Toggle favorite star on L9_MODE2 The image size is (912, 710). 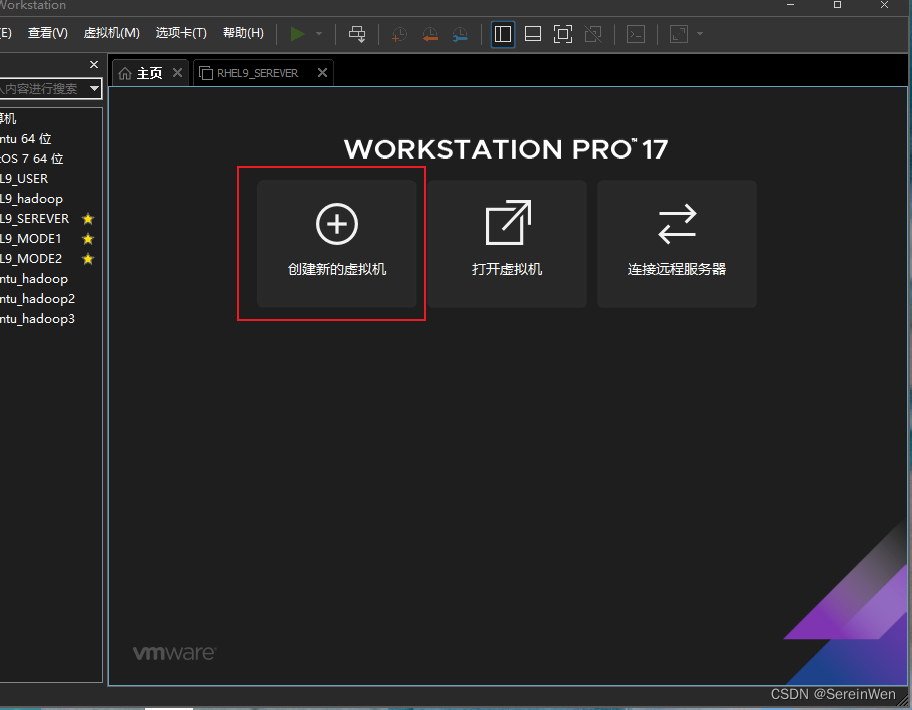88,259
